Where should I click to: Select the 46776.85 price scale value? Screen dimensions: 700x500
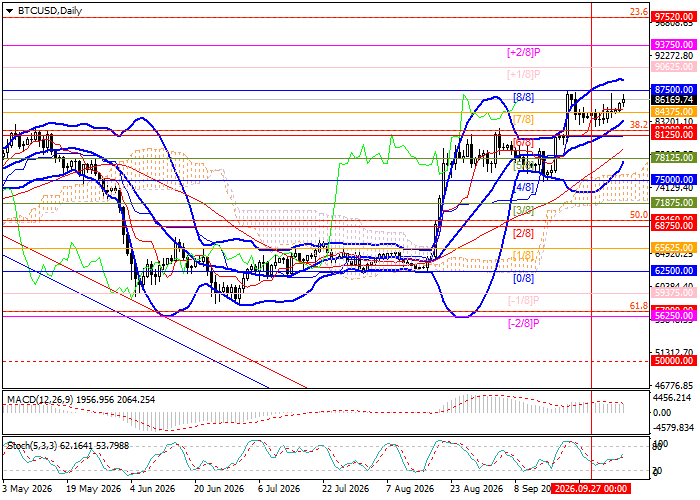pyautogui.click(x=674, y=385)
